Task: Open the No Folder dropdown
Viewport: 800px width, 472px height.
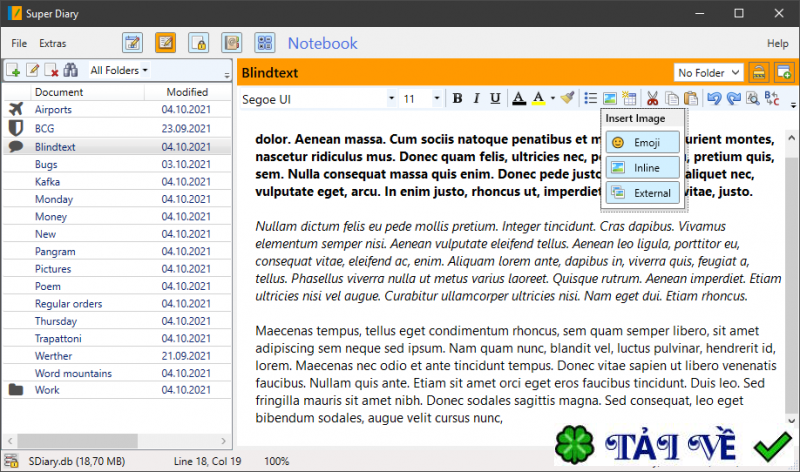Action: pos(709,72)
